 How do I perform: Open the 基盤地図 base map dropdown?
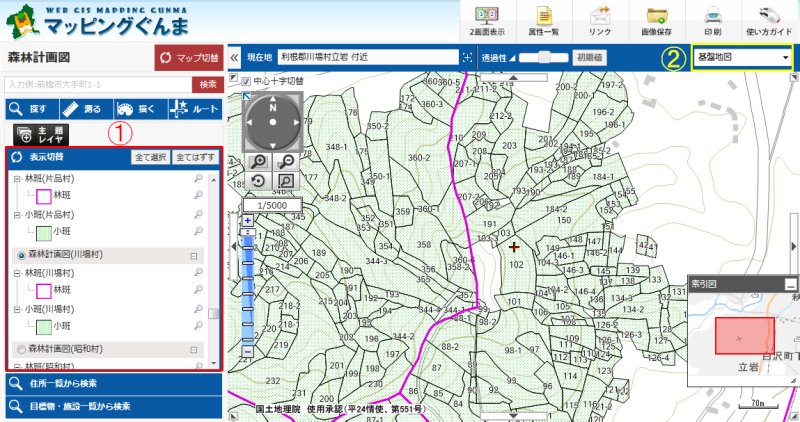742,57
